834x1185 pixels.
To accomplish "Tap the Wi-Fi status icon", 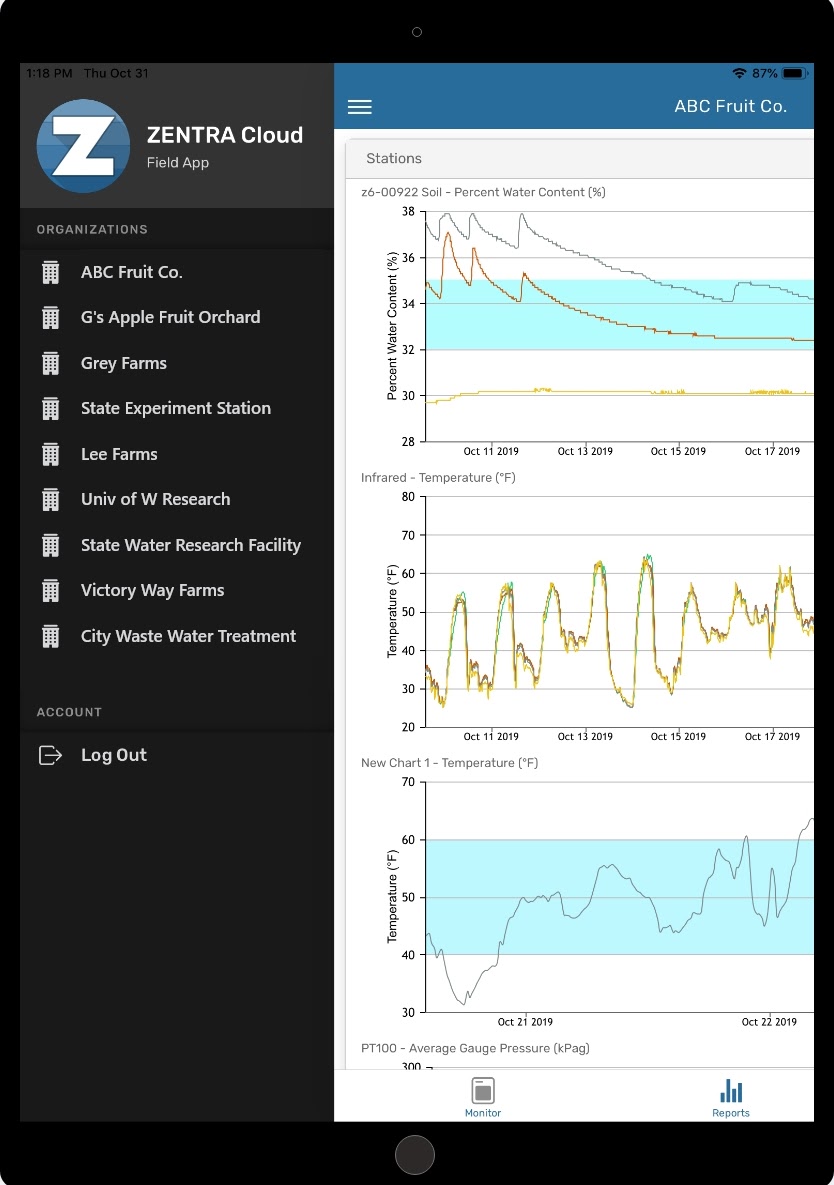I will [x=738, y=72].
